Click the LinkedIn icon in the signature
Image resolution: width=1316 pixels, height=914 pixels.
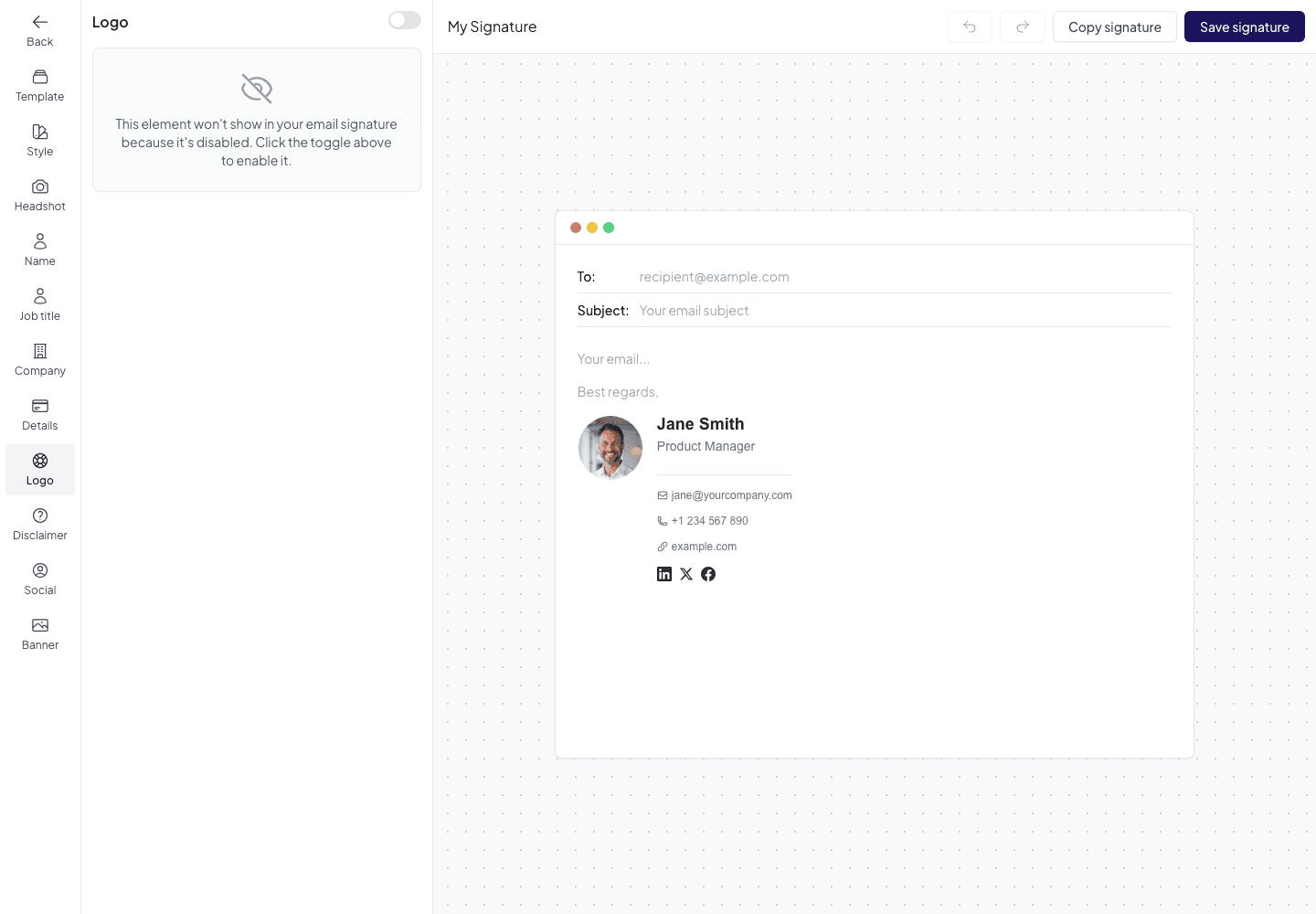664,574
